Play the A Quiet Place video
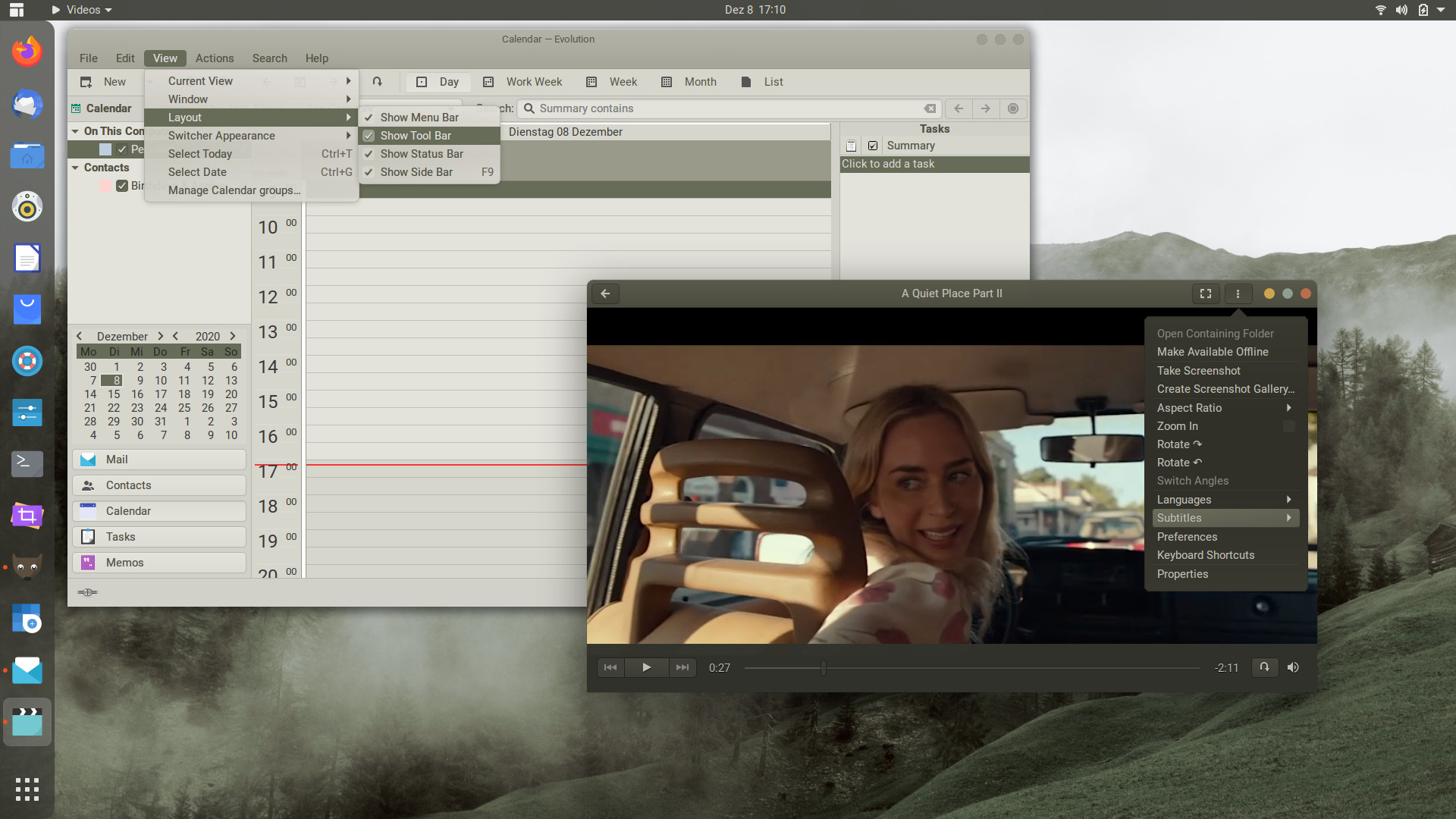1456x819 pixels. click(646, 667)
